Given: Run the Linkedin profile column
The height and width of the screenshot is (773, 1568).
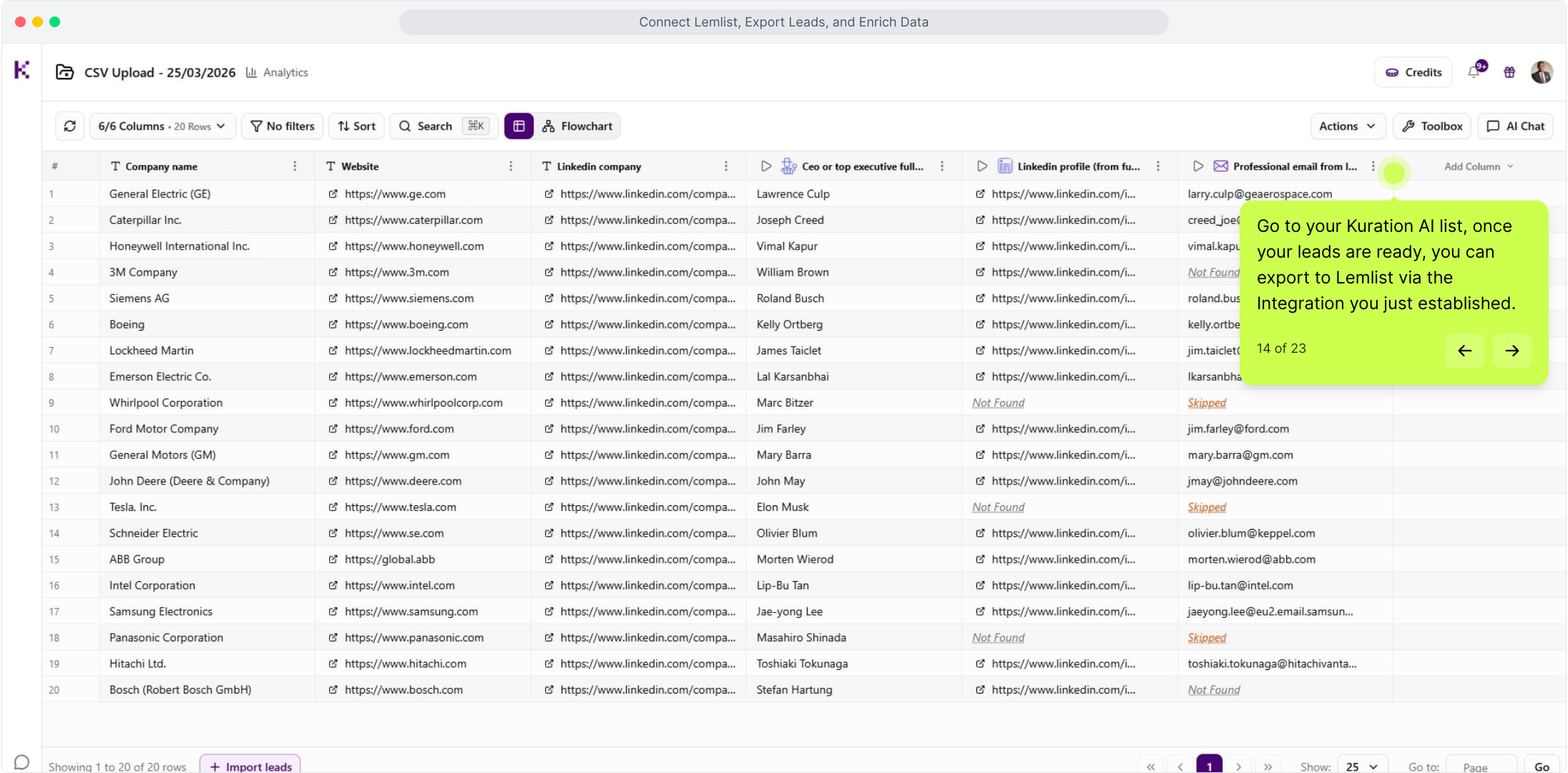Looking at the screenshot, I should tap(982, 166).
